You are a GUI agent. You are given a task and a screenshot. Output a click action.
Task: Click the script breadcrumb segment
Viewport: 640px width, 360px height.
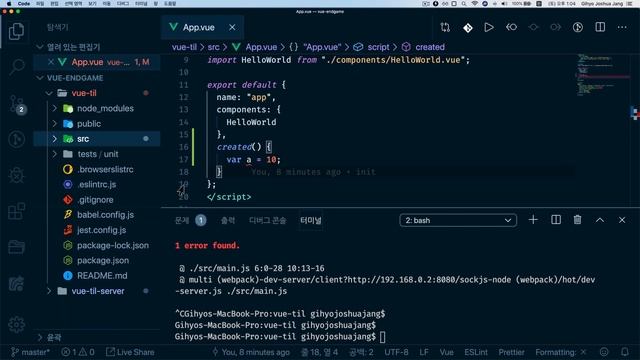tap(378, 47)
